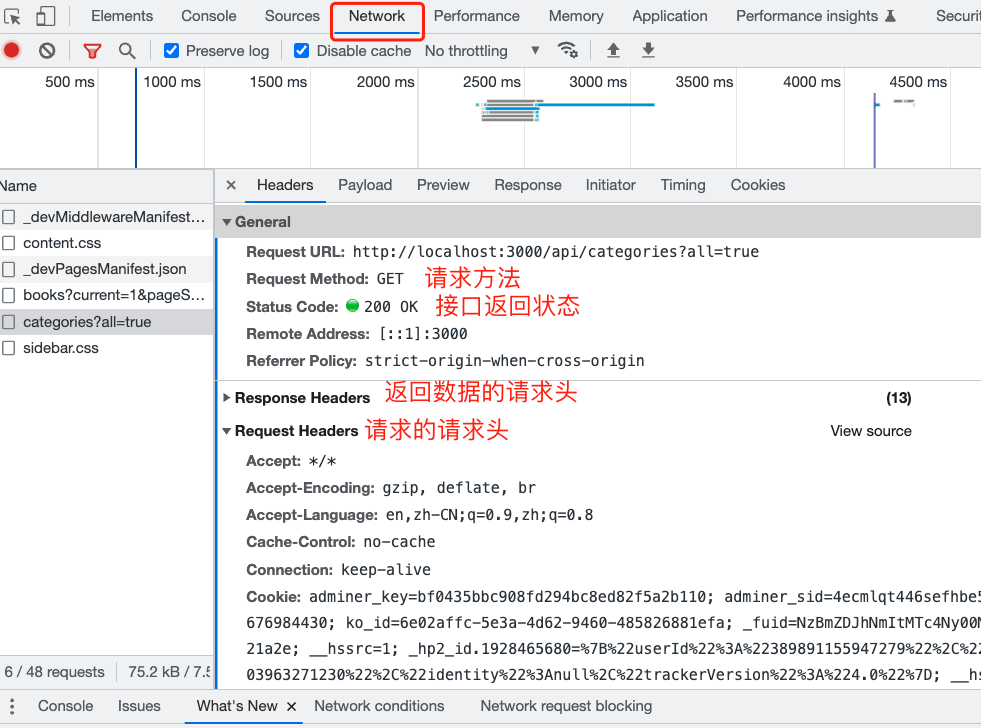Stop recording network log
Screen dimensions: 981x728
[x=12, y=51]
